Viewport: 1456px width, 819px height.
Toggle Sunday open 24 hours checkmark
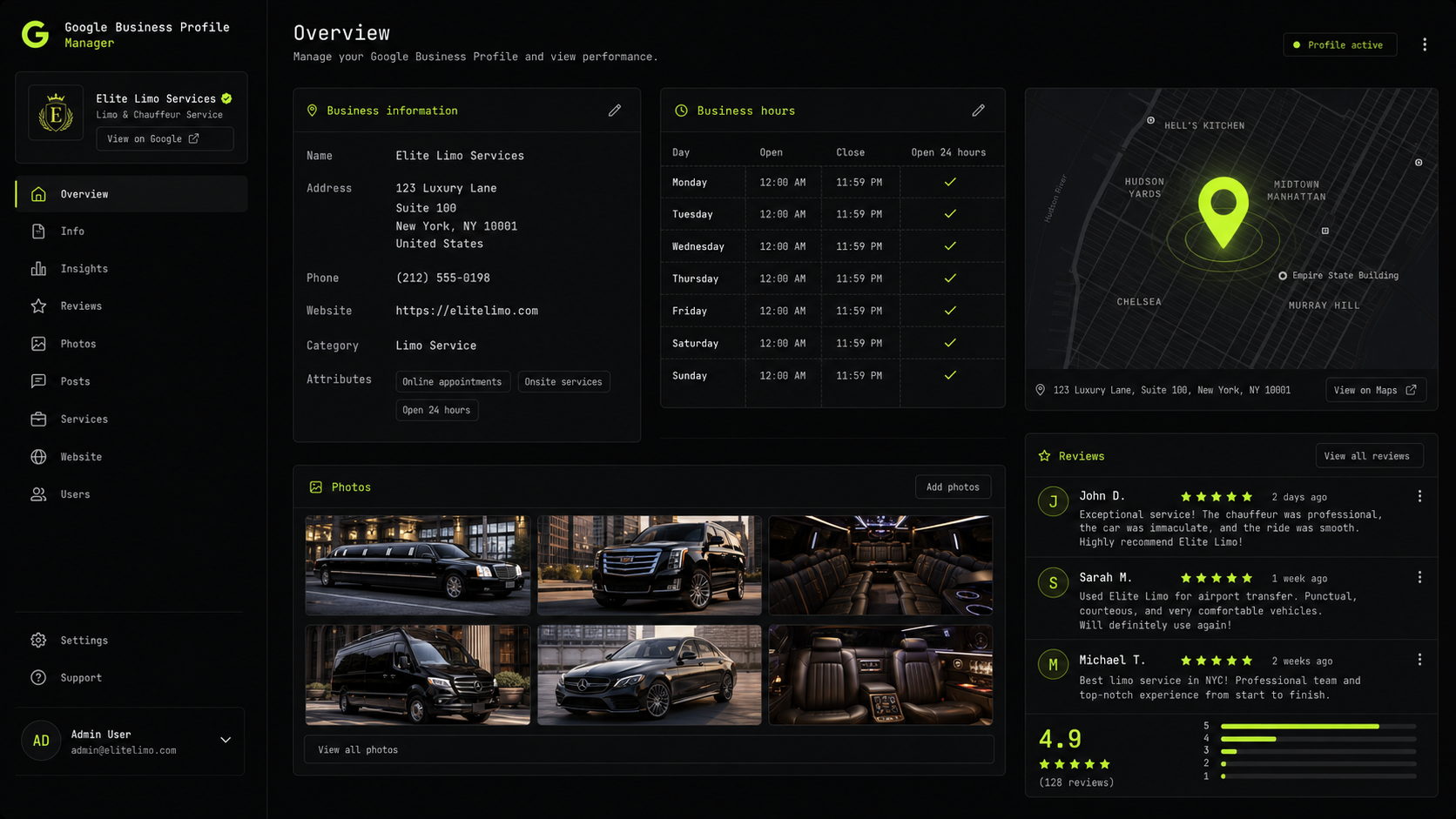[950, 375]
